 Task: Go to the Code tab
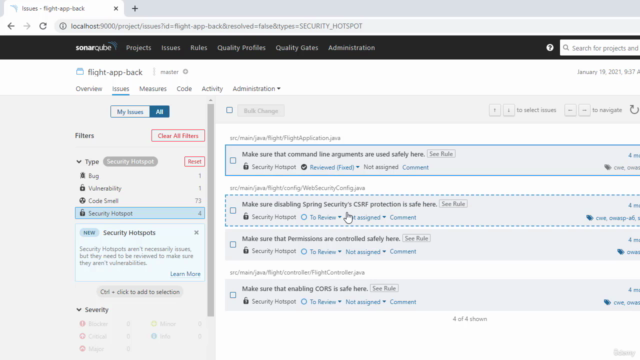click(x=184, y=89)
